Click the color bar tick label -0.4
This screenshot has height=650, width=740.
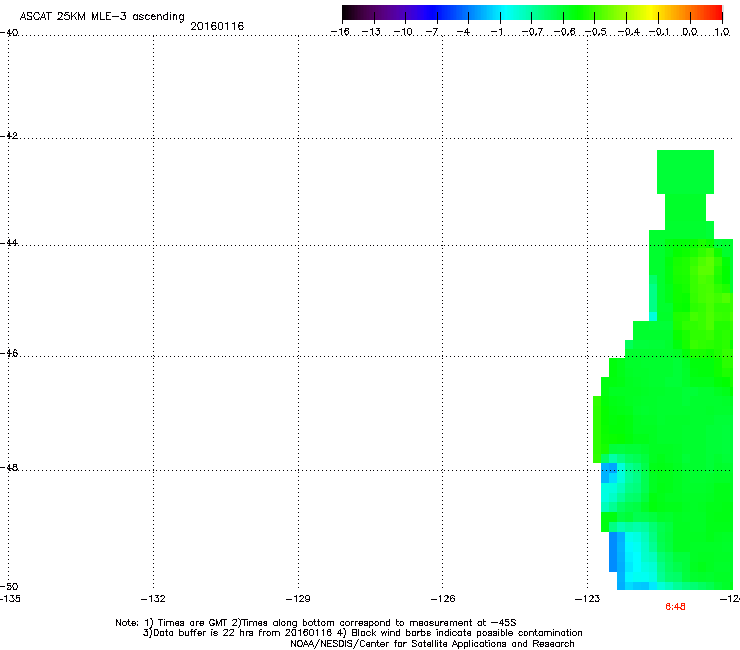[628, 32]
